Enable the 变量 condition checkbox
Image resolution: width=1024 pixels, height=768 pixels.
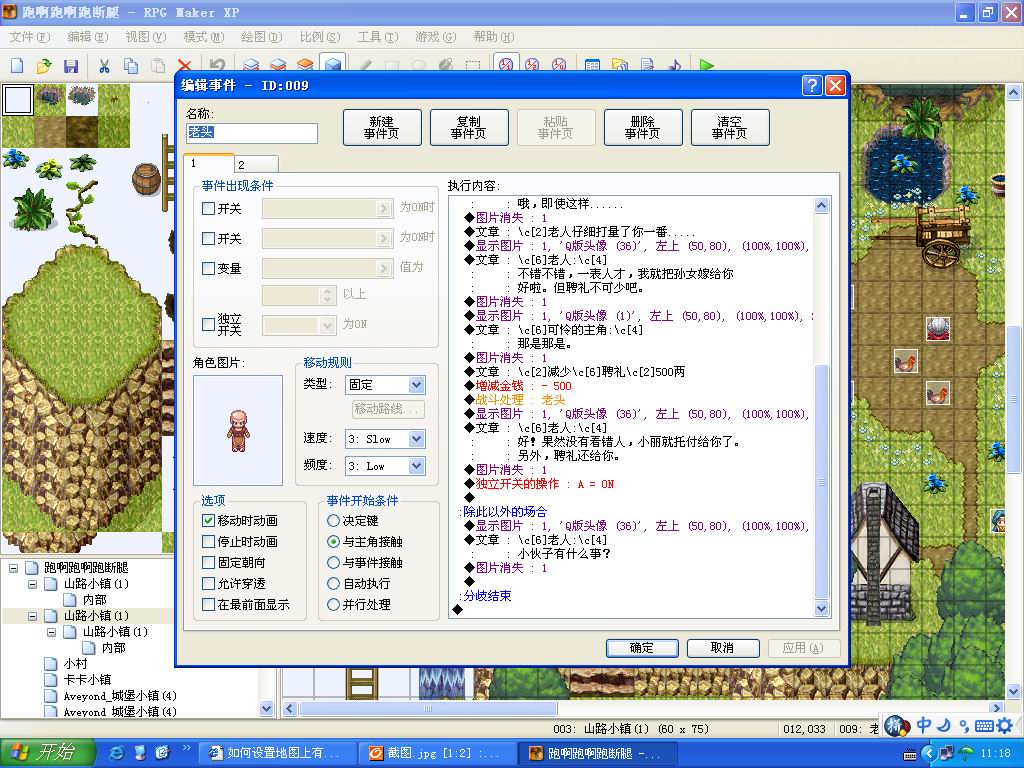[208, 268]
